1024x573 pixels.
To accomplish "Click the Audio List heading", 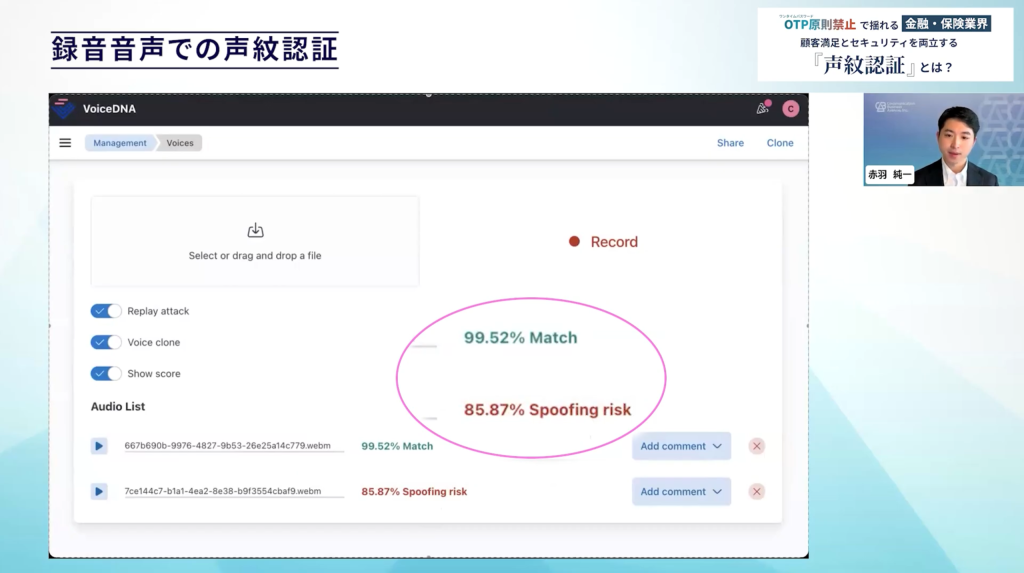I will coord(118,406).
